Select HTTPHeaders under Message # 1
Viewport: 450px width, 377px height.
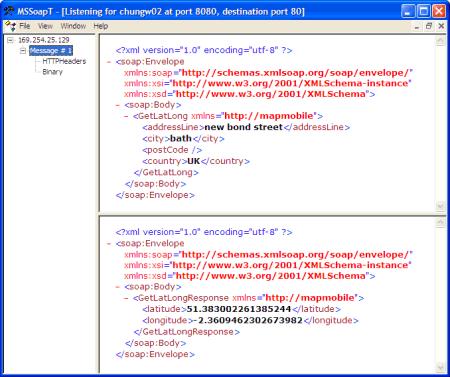[64, 61]
